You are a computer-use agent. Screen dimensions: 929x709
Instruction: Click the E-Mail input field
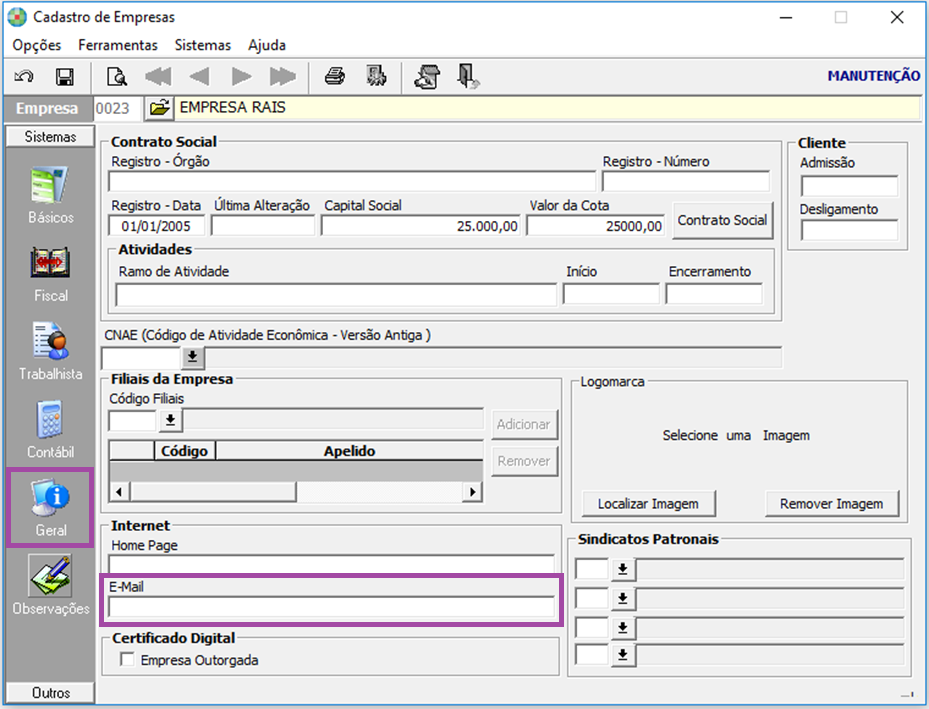(x=331, y=608)
